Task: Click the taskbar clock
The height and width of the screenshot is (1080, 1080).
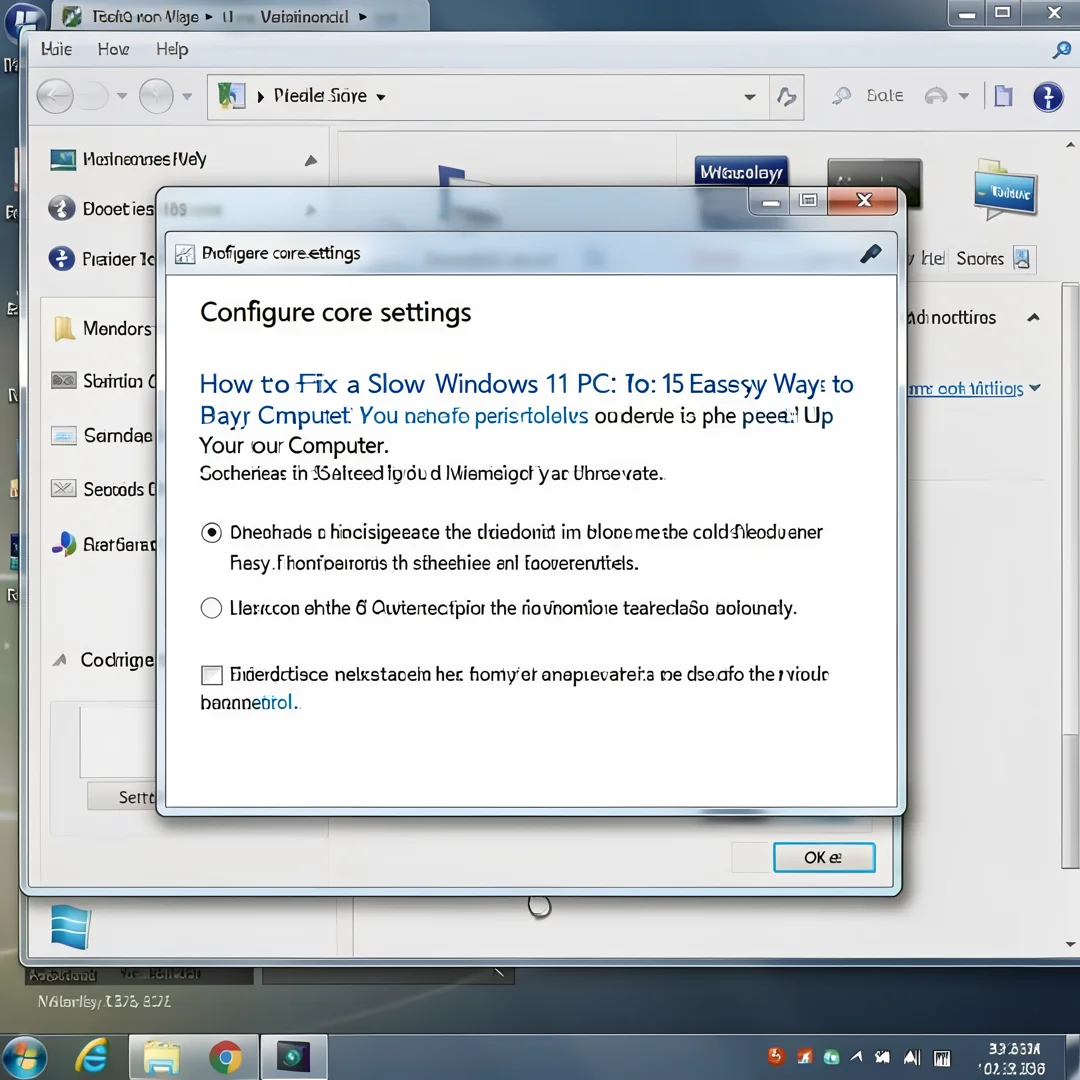Action: click(1012, 1058)
